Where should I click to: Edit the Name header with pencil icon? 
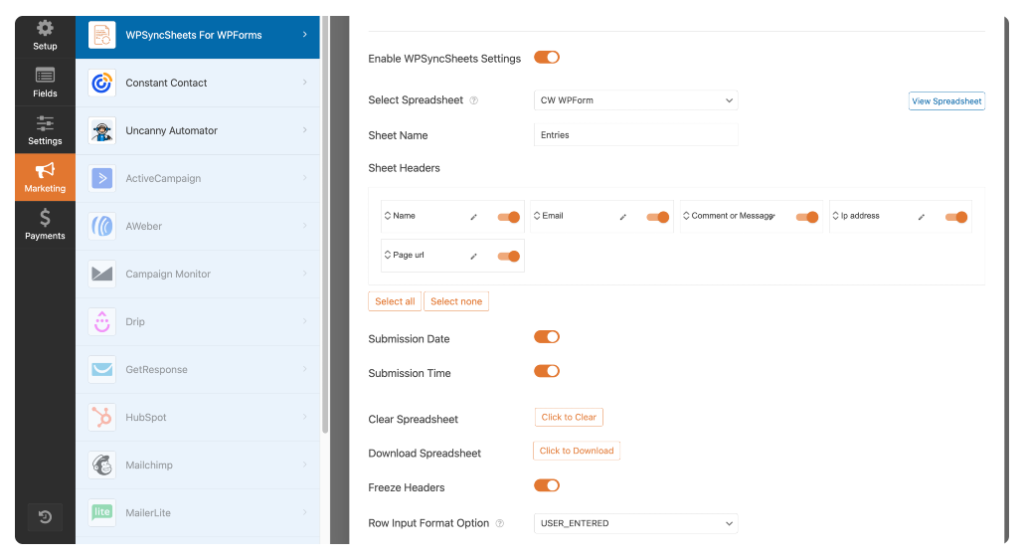tap(473, 217)
